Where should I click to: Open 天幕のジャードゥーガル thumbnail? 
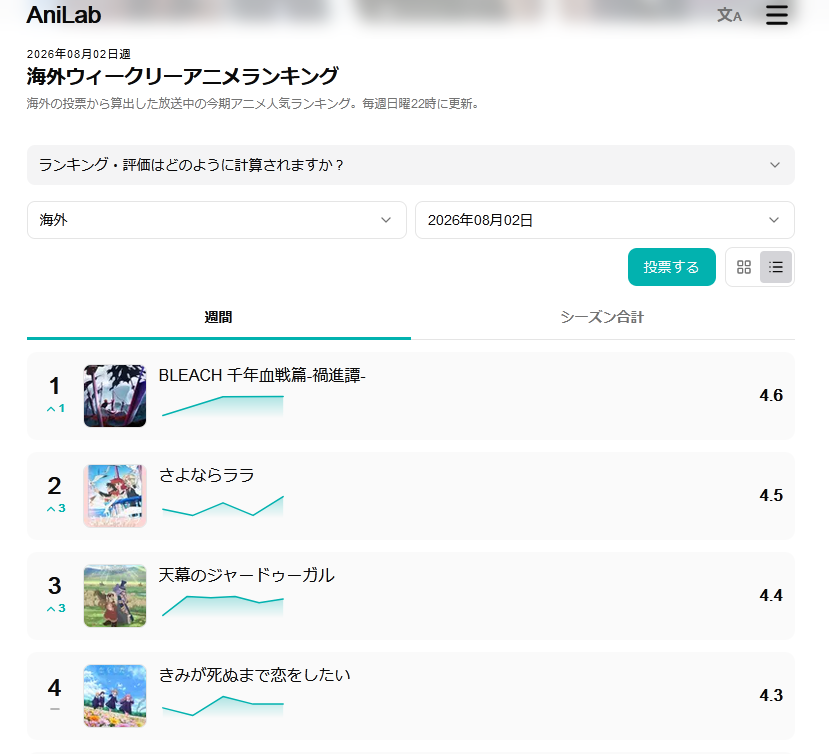tap(115, 596)
